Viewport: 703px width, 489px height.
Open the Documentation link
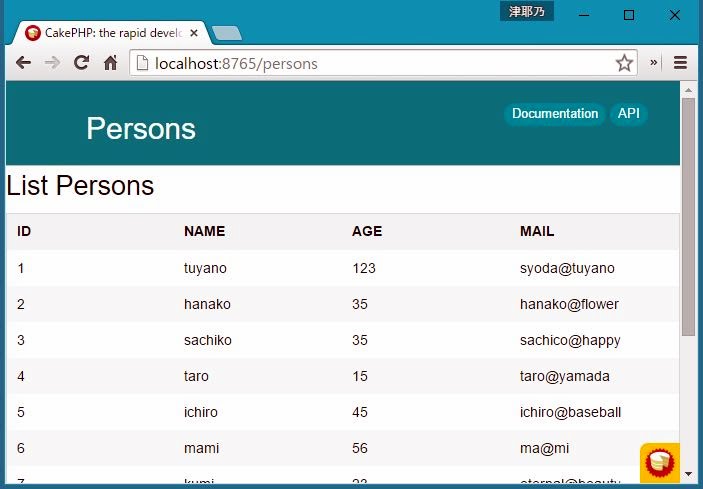pyautogui.click(x=555, y=114)
